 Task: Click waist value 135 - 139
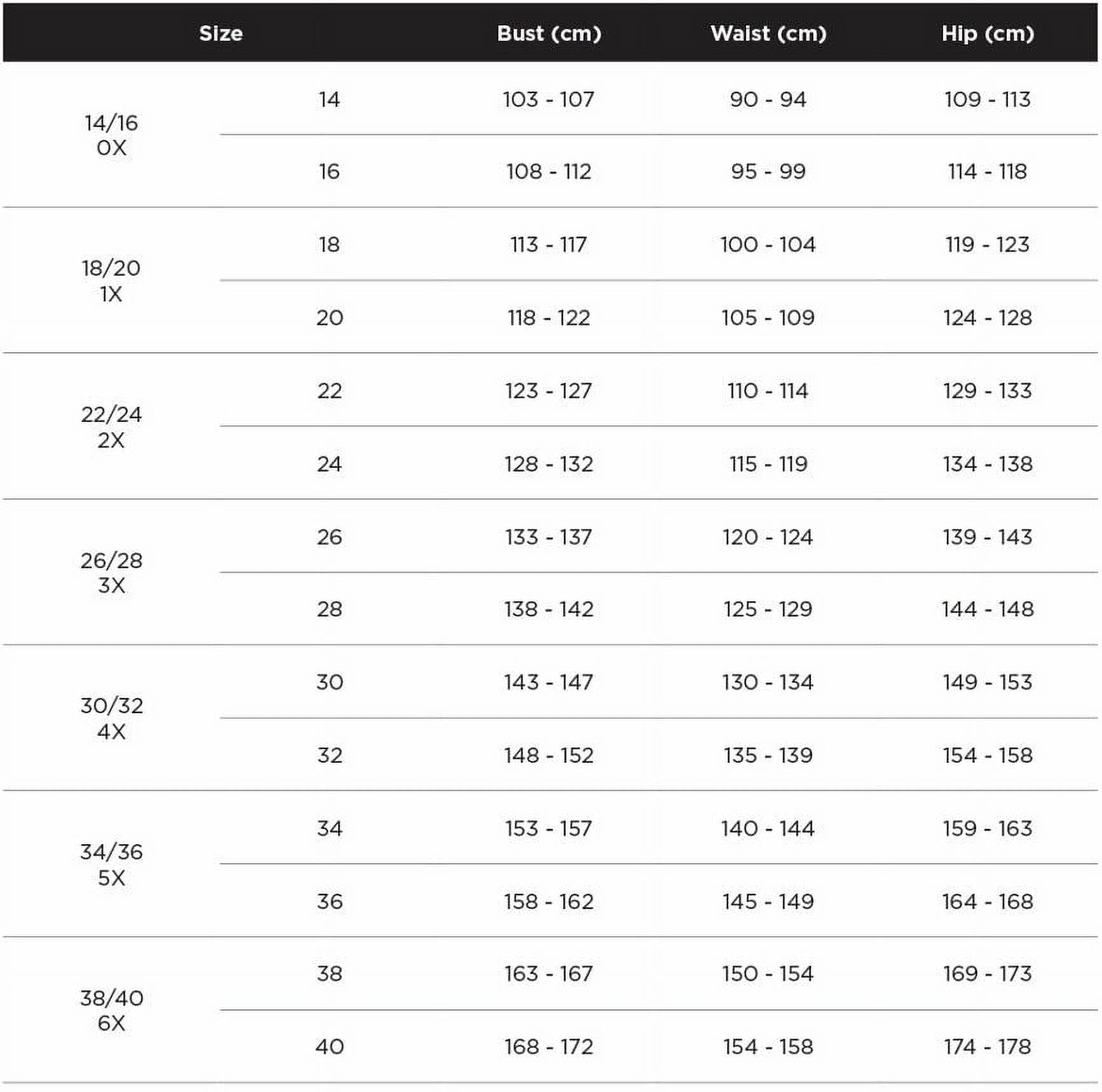coord(768,755)
